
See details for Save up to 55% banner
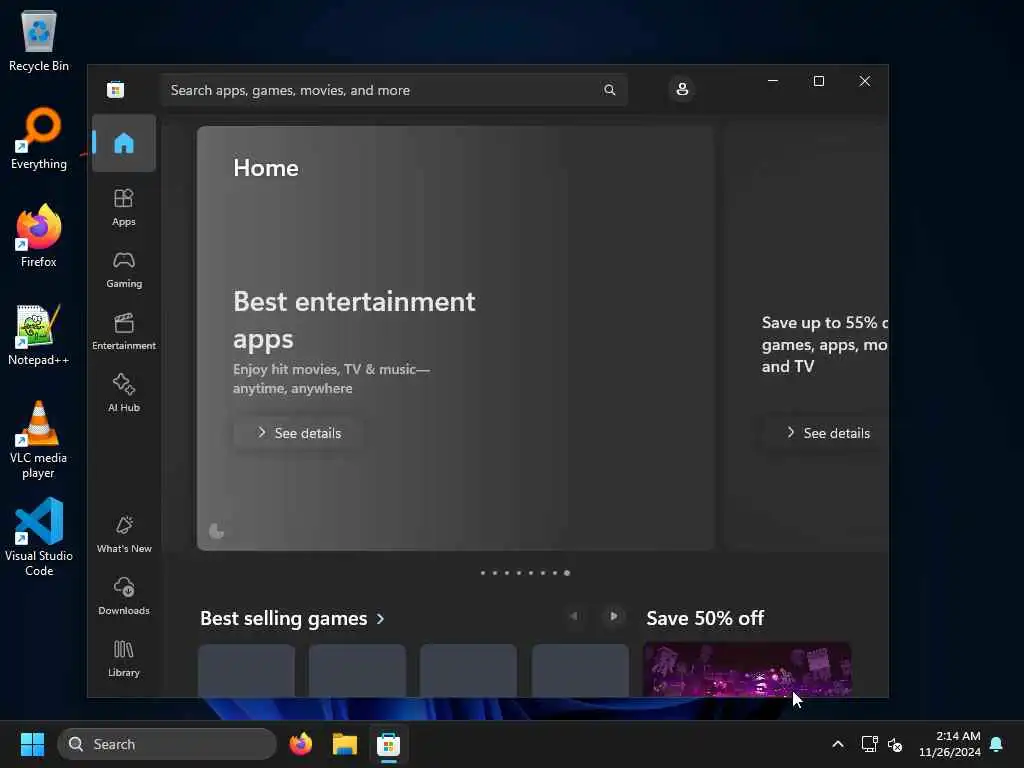[827, 433]
